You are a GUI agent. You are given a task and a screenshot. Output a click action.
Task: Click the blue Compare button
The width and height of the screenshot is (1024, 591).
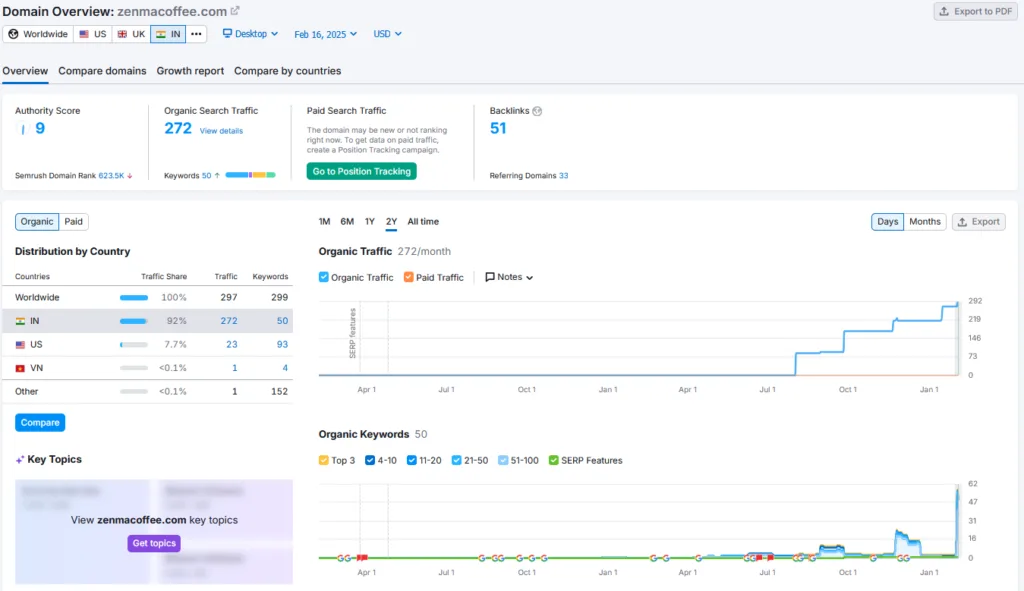pos(40,423)
